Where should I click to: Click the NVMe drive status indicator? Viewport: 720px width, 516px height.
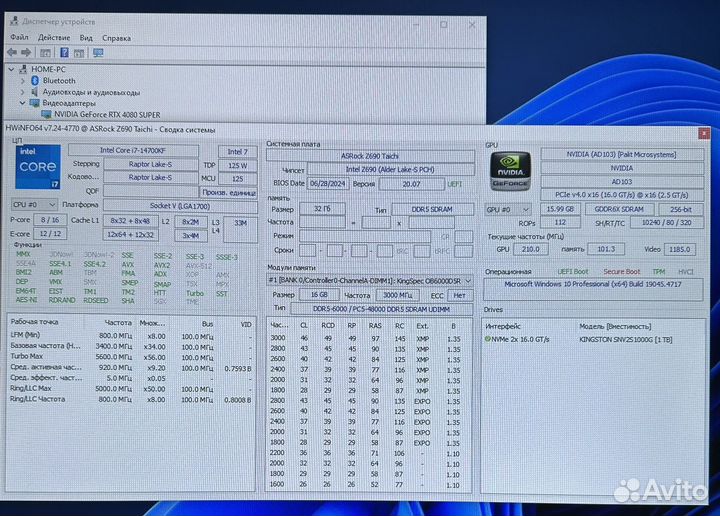[488, 340]
